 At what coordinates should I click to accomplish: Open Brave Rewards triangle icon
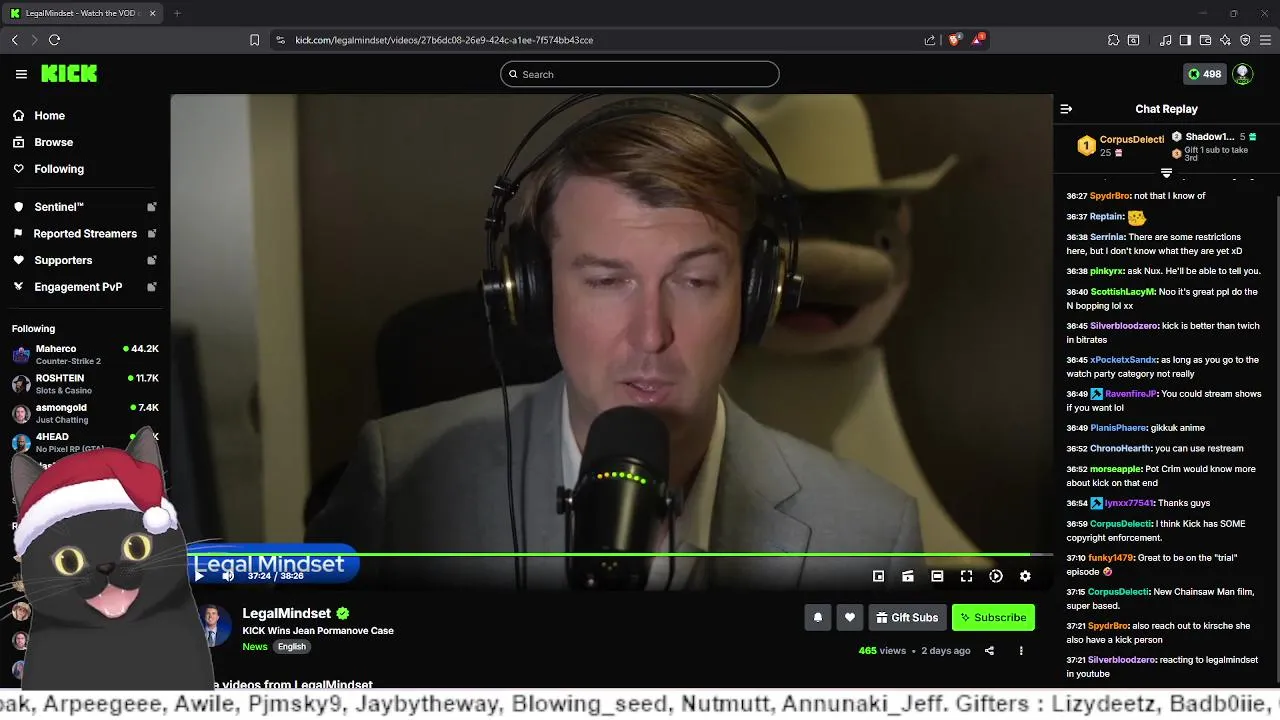[979, 40]
